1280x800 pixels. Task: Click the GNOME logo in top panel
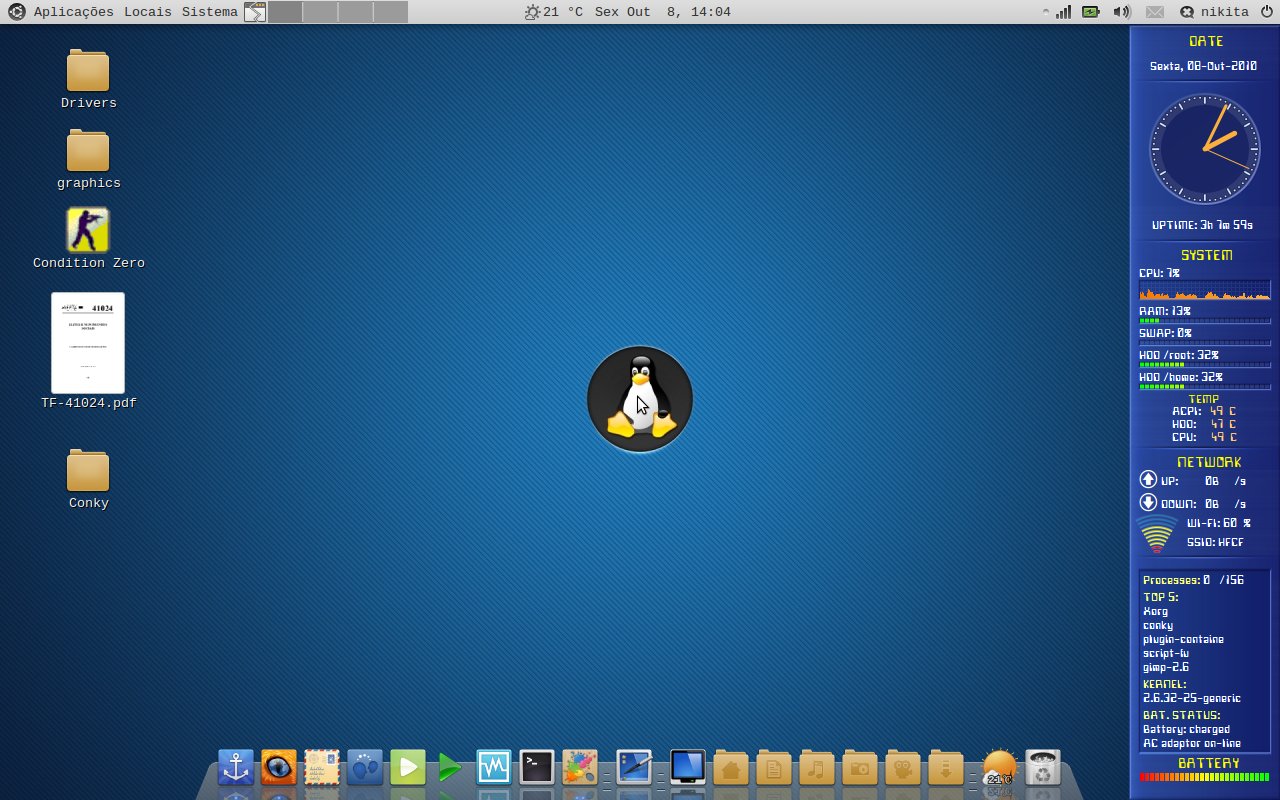coord(17,12)
